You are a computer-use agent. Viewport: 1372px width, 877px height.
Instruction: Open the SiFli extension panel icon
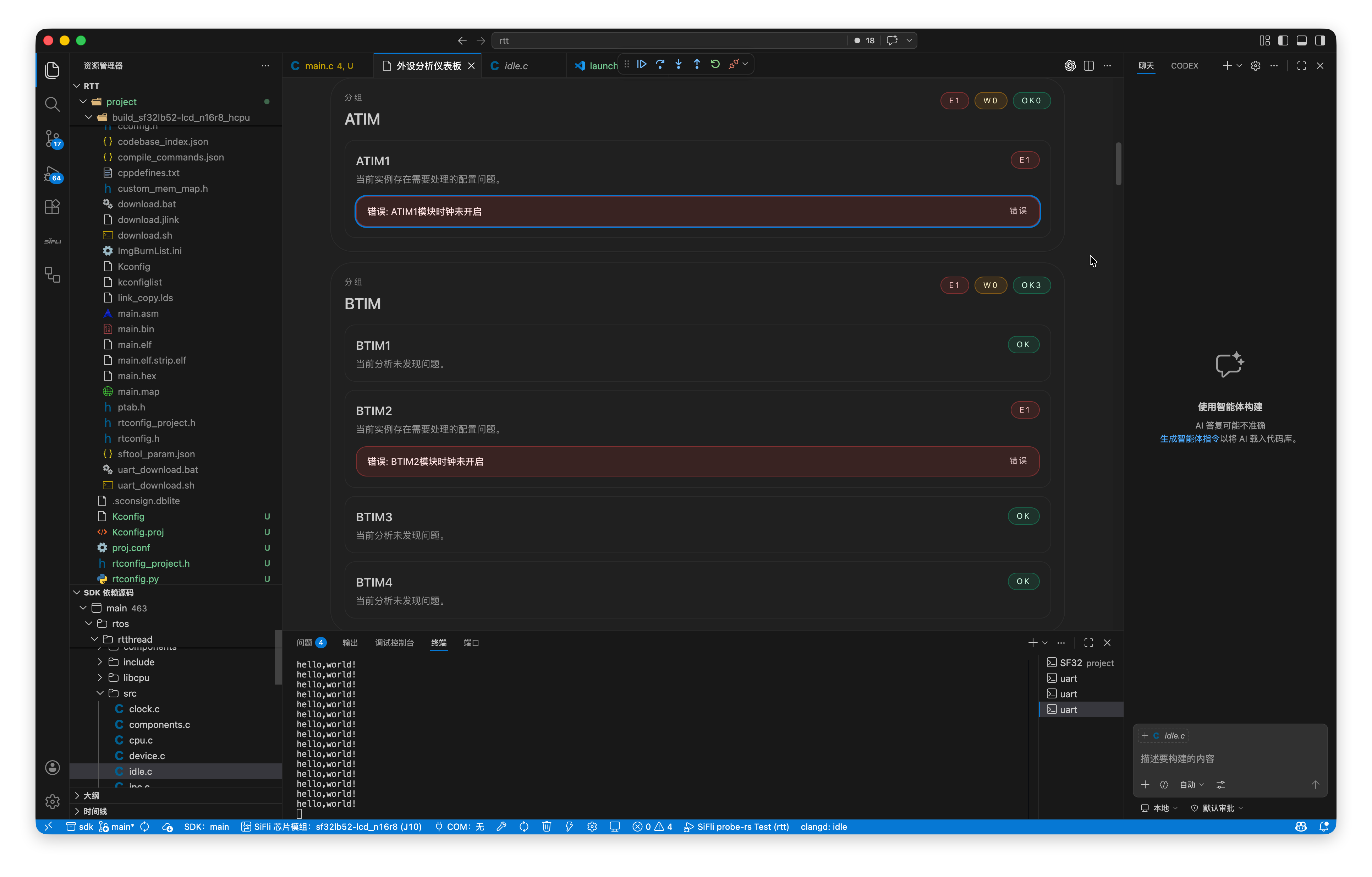[x=53, y=241]
